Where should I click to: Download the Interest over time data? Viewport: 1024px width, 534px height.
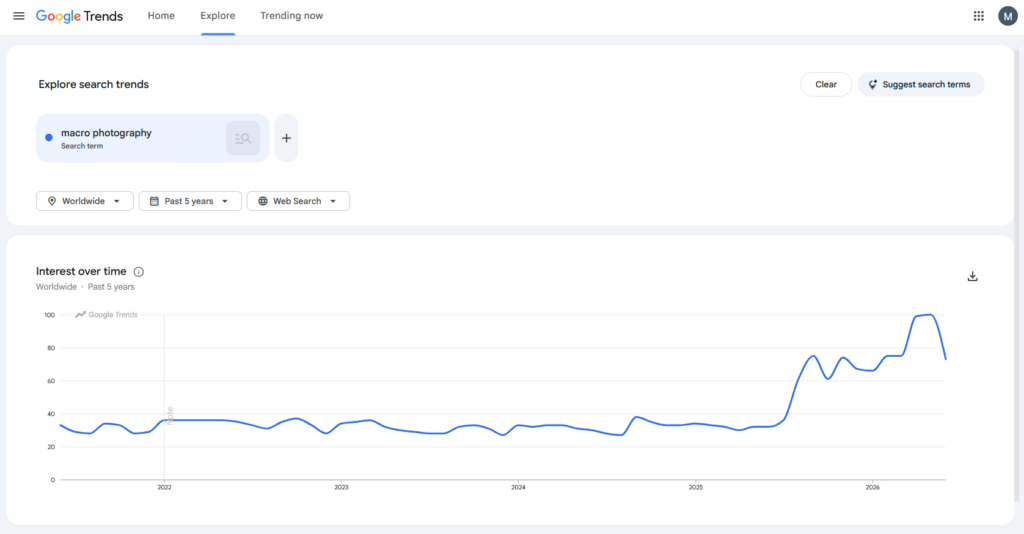pyautogui.click(x=972, y=276)
